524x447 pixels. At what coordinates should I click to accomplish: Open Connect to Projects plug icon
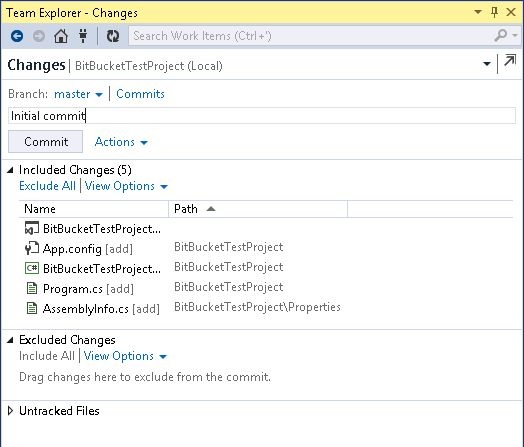point(83,36)
